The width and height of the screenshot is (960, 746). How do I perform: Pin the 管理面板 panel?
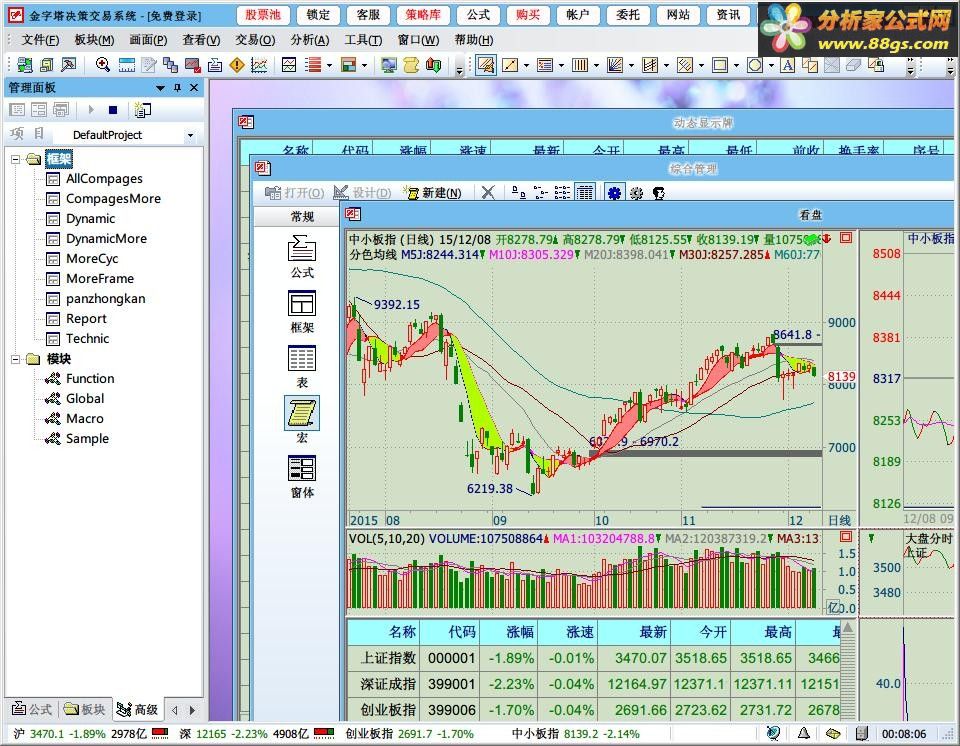[x=178, y=88]
